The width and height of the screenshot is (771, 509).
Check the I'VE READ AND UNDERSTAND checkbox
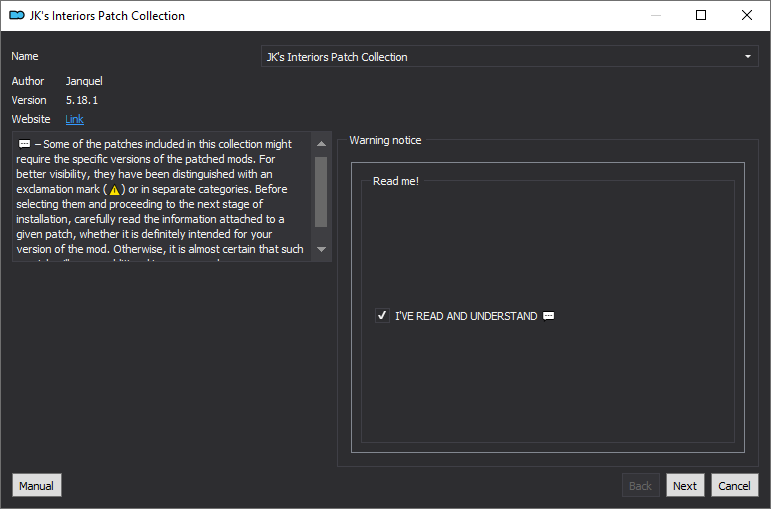[x=382, y=316]
